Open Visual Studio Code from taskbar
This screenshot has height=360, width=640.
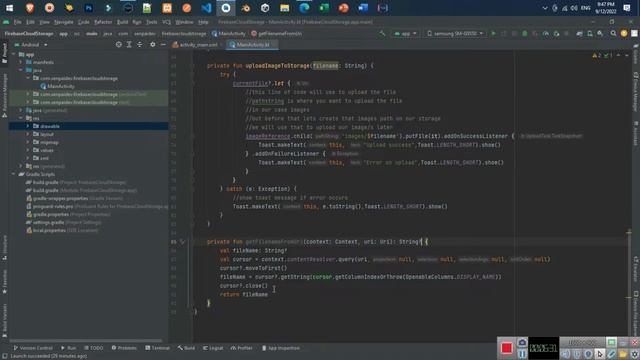[206, 8]
